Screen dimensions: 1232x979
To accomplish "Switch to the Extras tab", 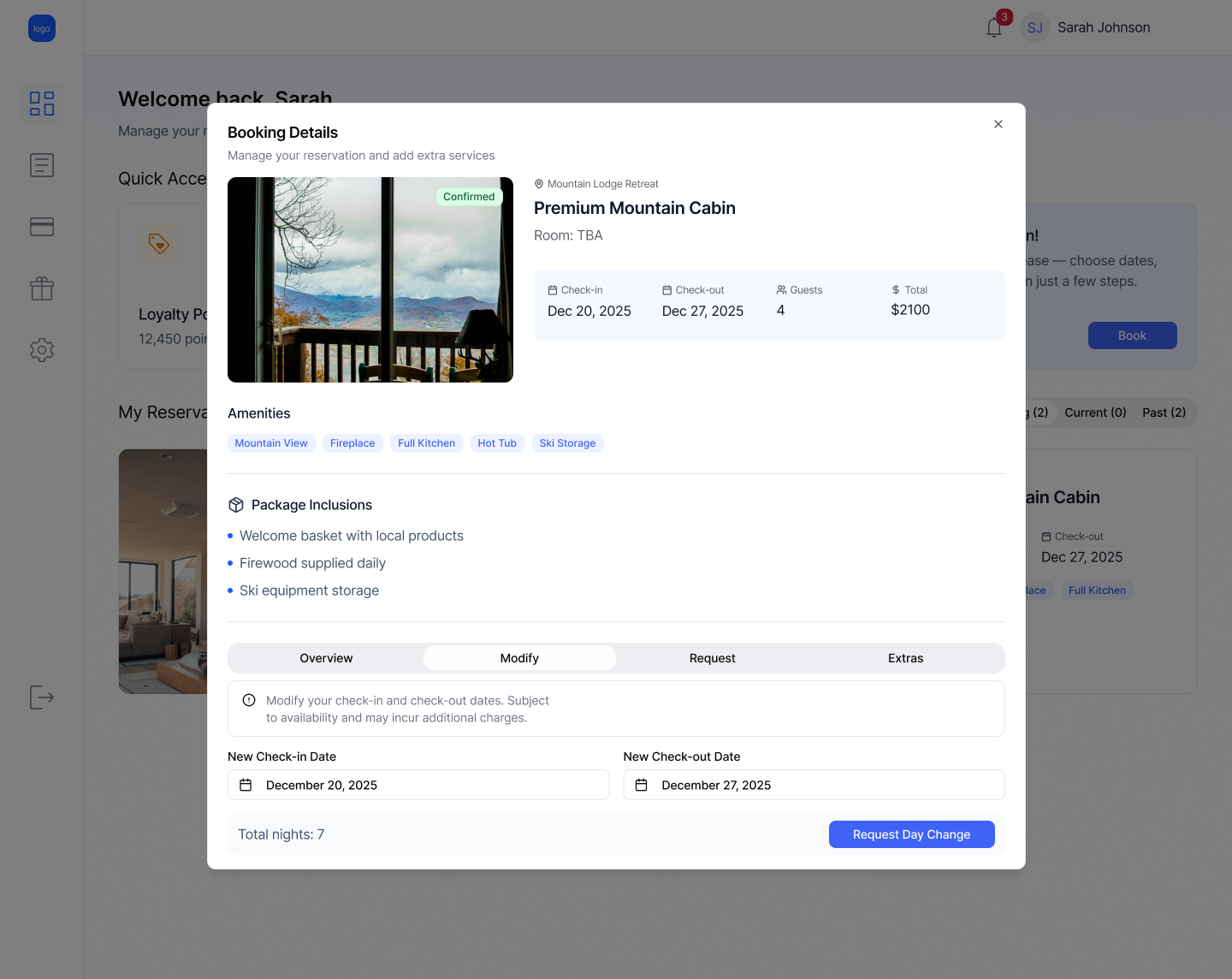I will point(905,658).
